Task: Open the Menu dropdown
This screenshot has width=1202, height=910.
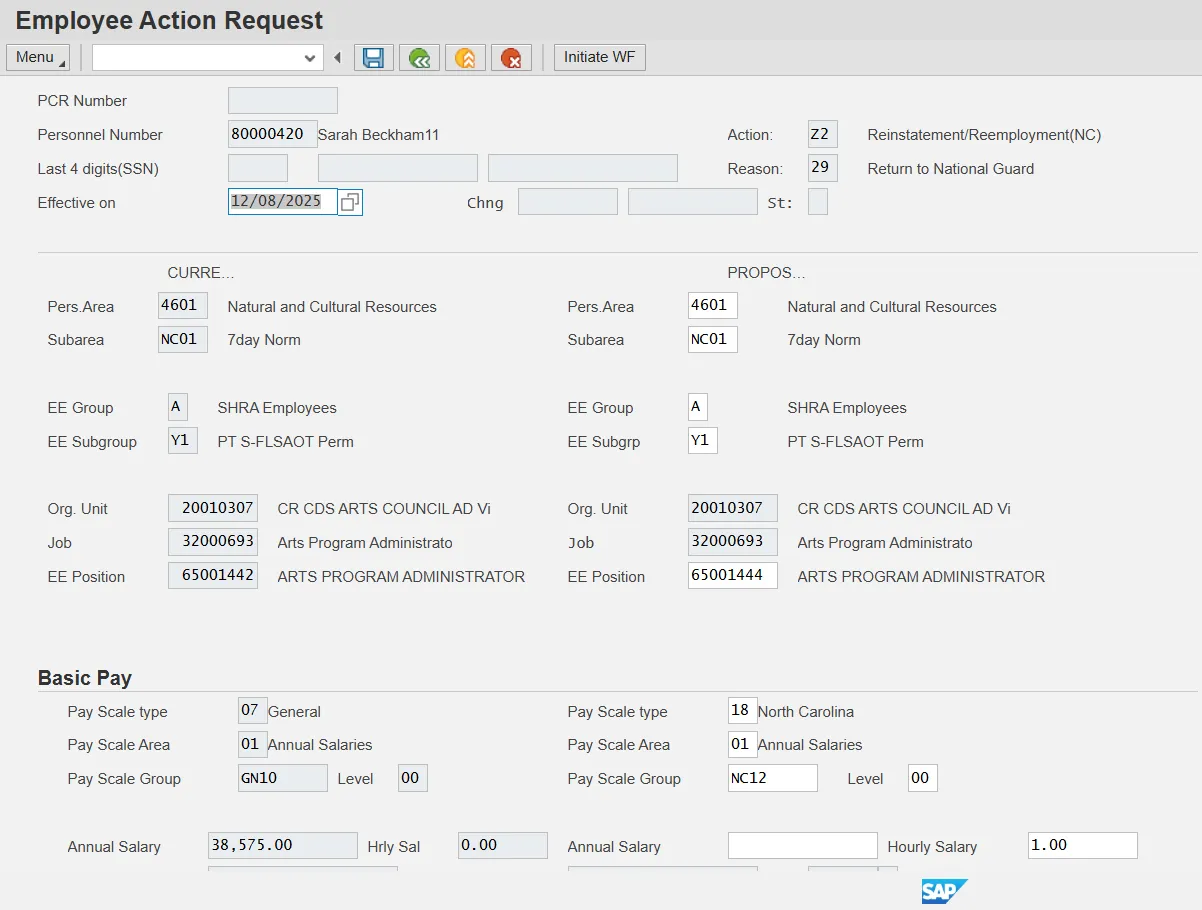Action: (38, 58)
